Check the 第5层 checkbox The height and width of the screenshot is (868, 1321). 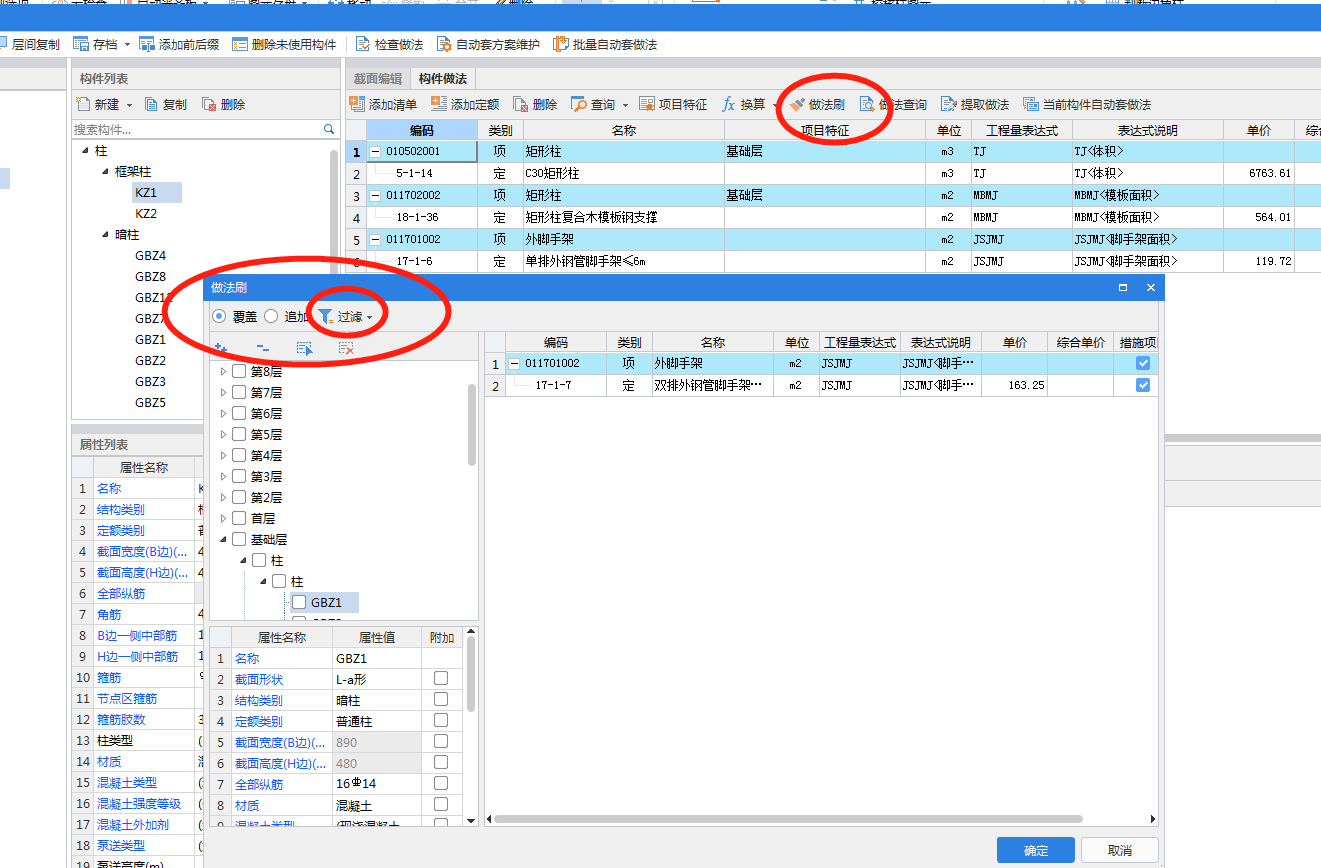click(x=239, y=434)
